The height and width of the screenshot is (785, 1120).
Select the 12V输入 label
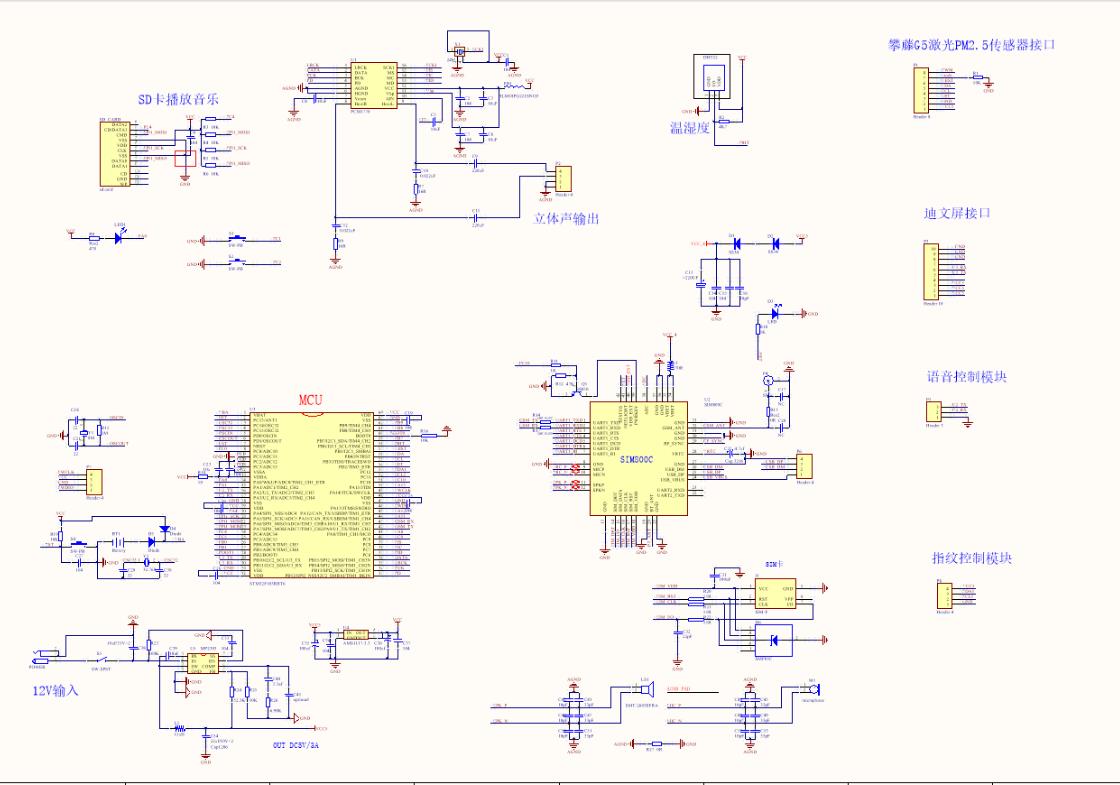point(56,691)
